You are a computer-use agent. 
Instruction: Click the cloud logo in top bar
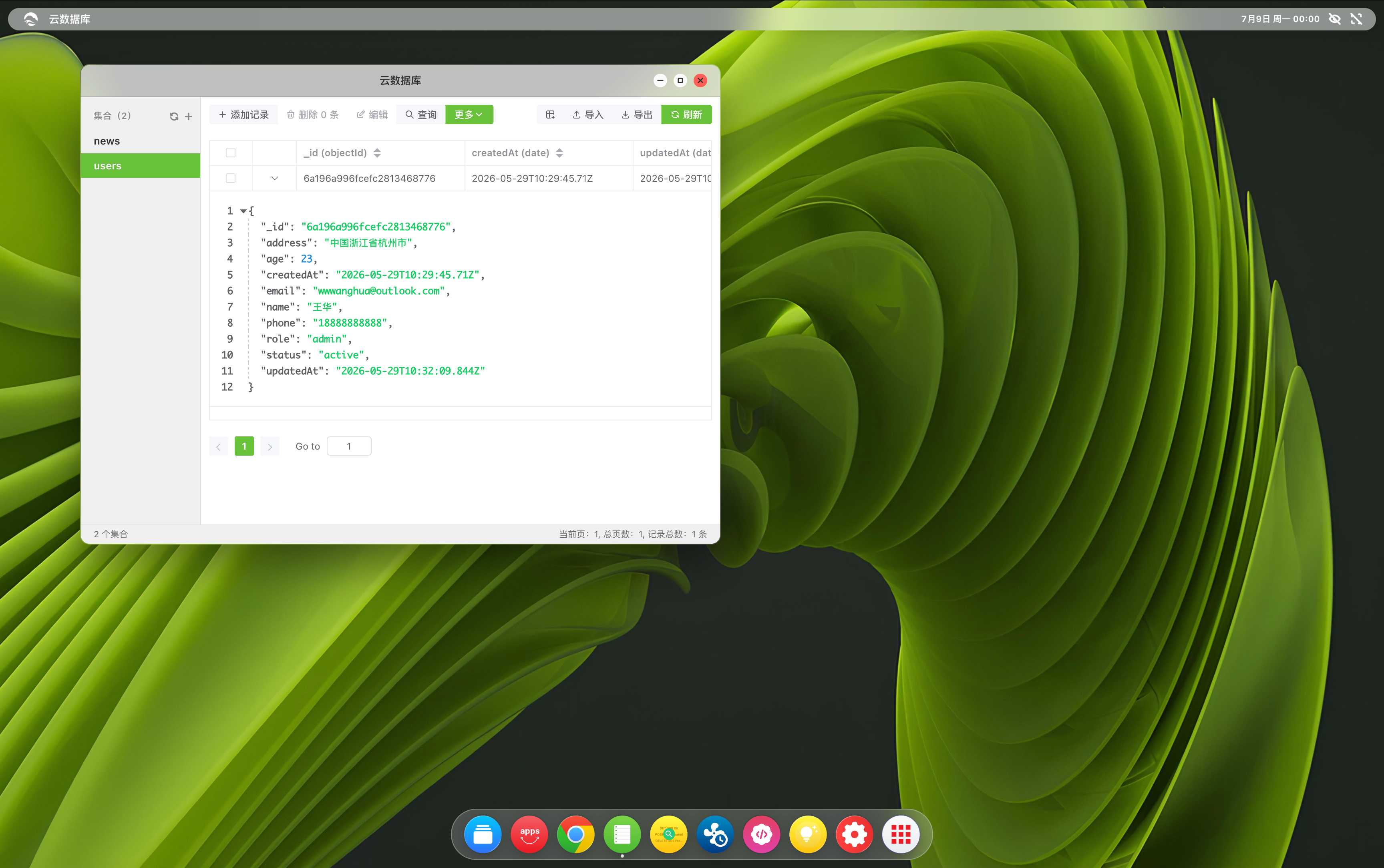point(30,19)
